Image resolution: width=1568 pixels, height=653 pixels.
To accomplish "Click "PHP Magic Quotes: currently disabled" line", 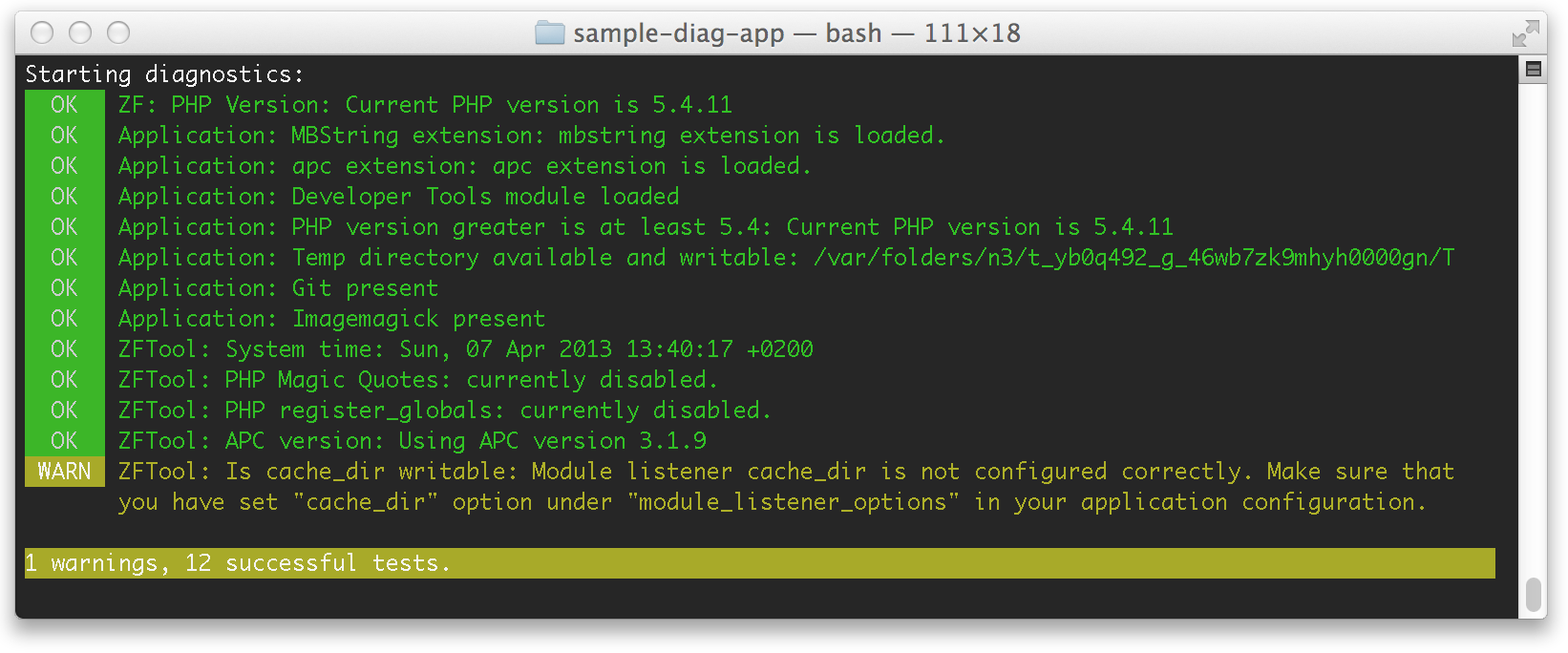I will point(469,380).
